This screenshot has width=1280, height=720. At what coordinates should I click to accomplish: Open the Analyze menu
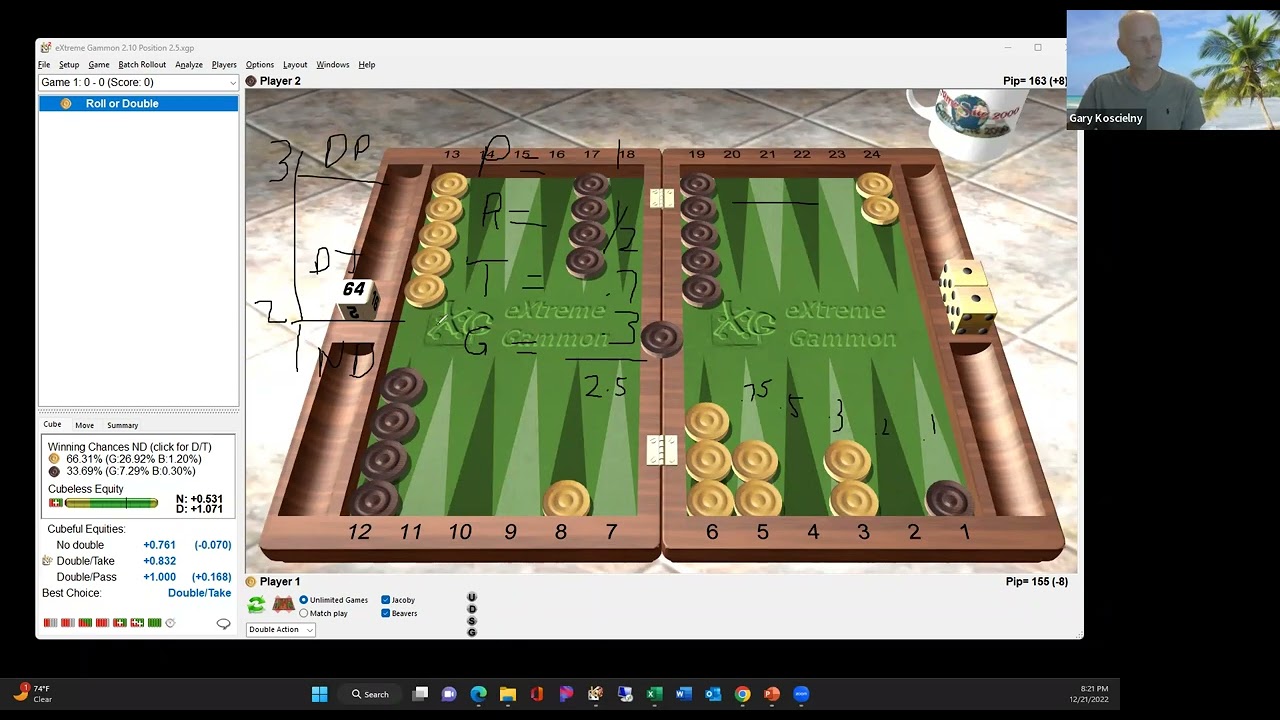click(x=189, y=65)
